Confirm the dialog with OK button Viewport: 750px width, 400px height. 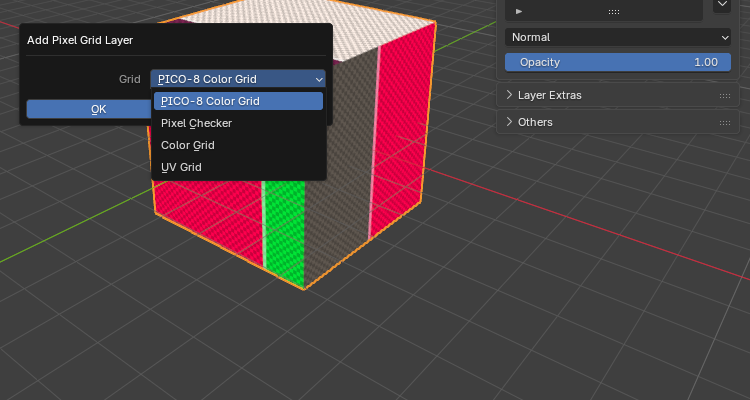pos(89,109)
